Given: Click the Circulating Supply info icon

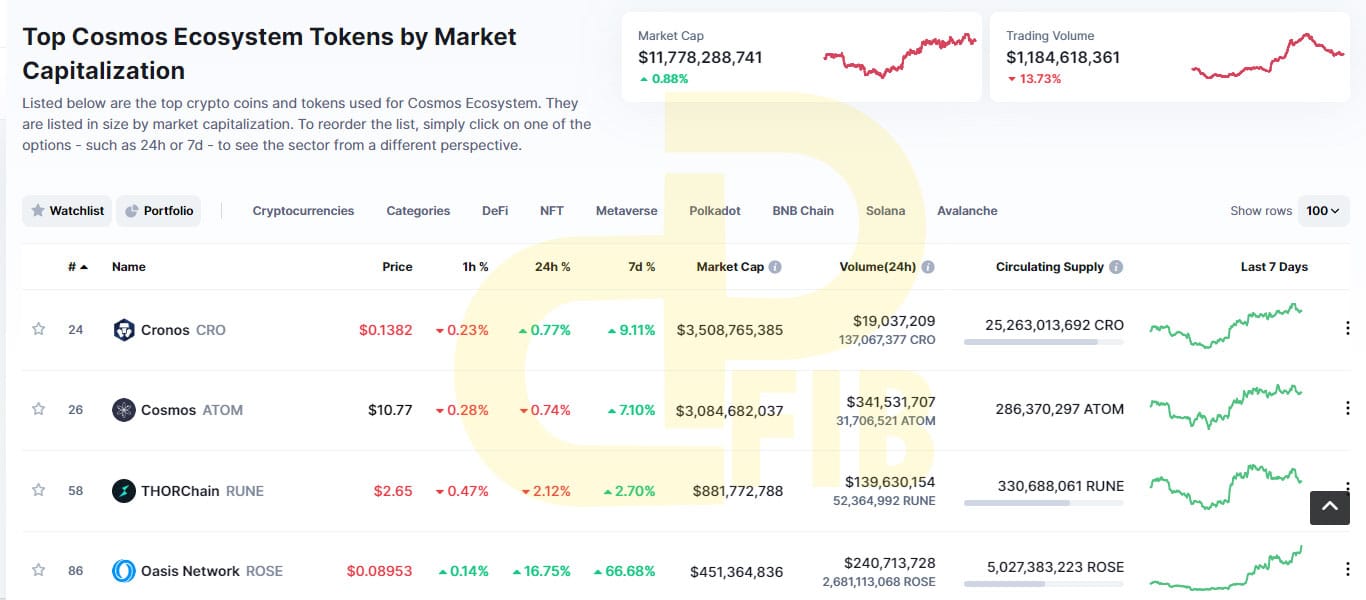Looking at the screenshot, I should click(1116, 267).
